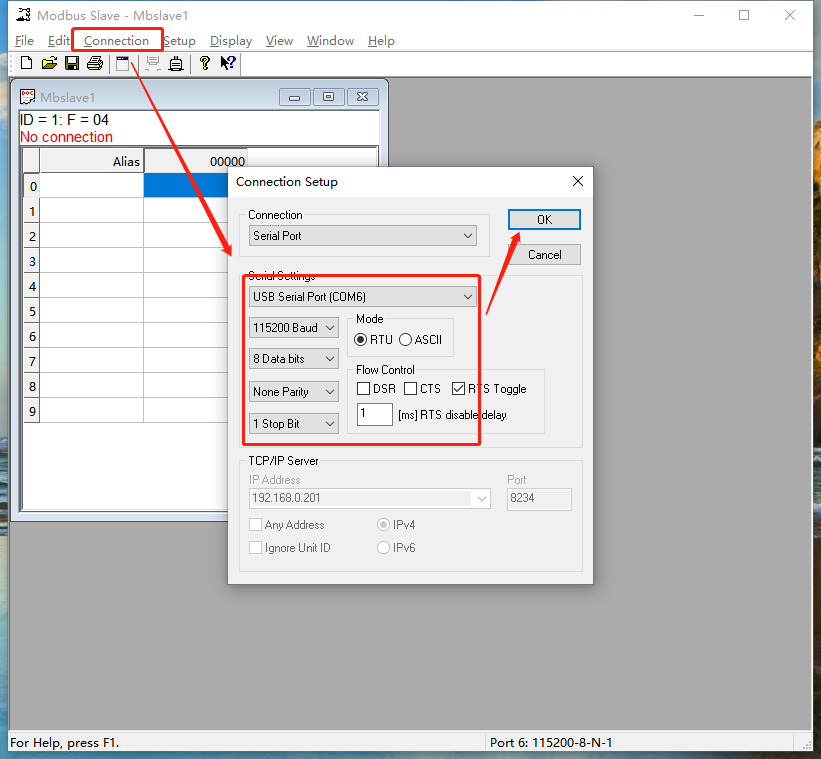Open the None Parity dropdown
Screen dimensions: 821x759
(294, 392)
